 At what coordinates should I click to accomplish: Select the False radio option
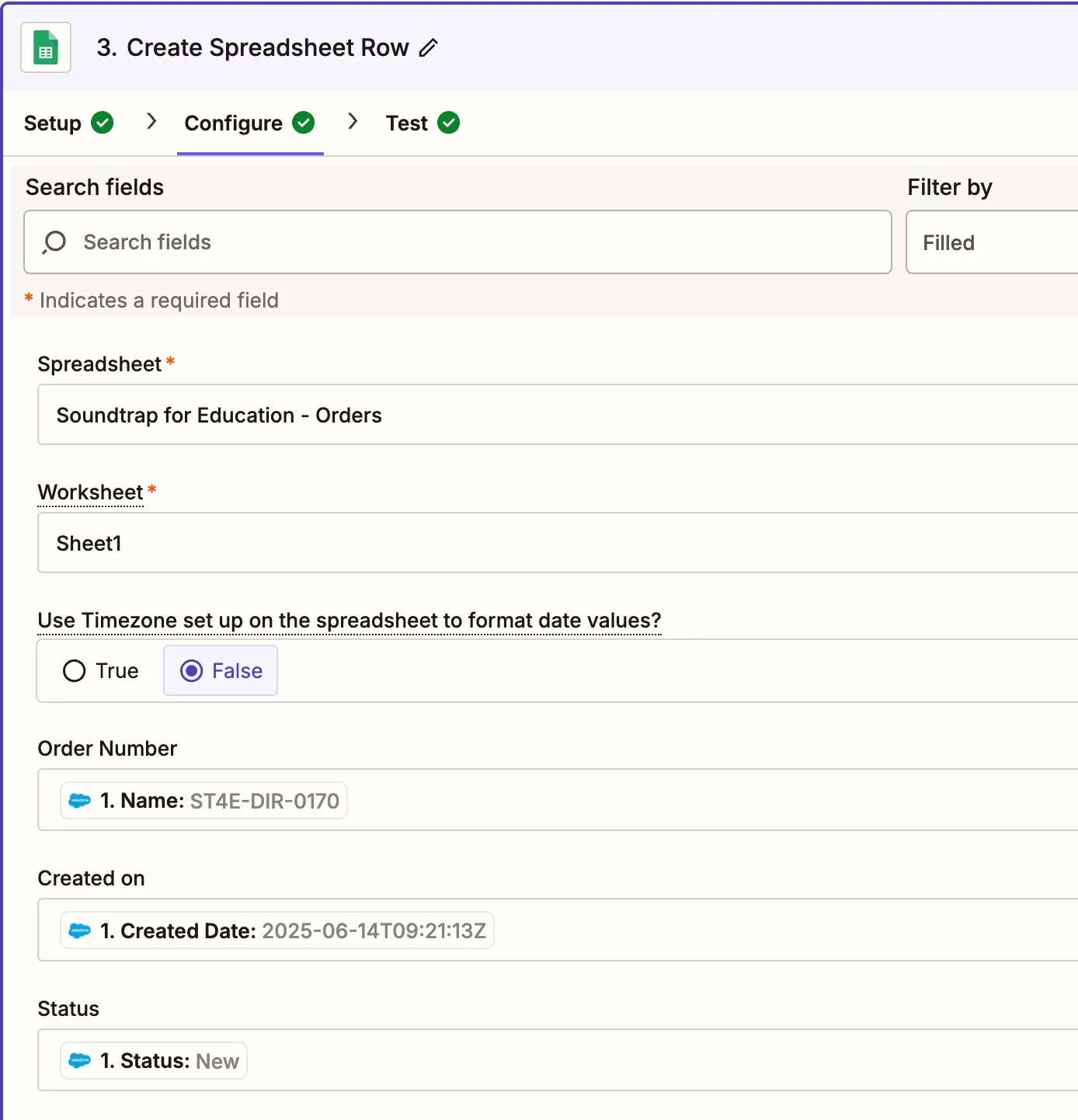click(221, 670)
